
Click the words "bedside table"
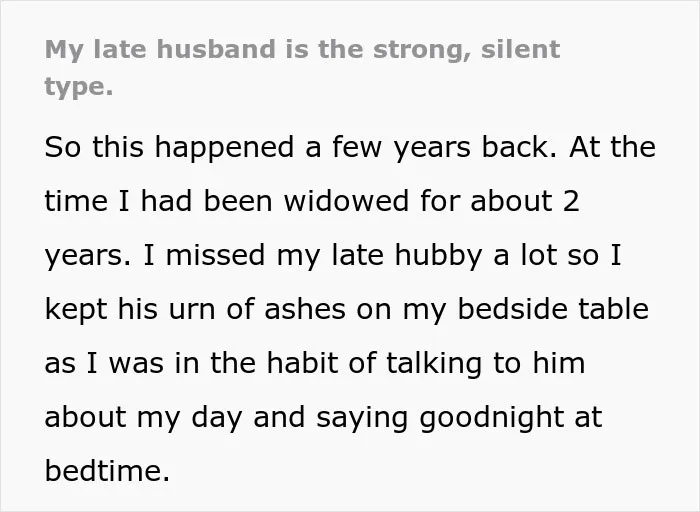[553, 309]
